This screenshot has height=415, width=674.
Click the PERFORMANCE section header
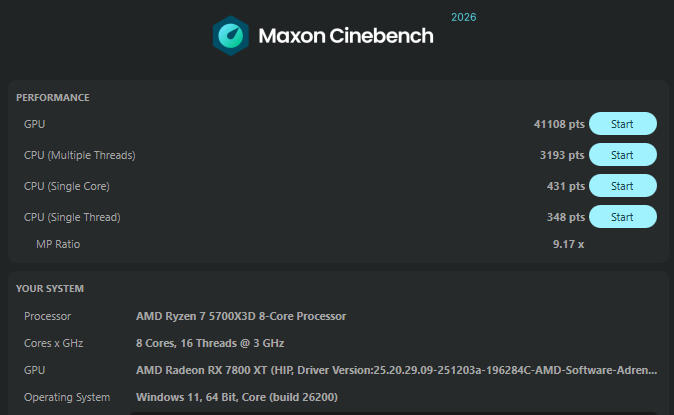[x=53, y=98]
